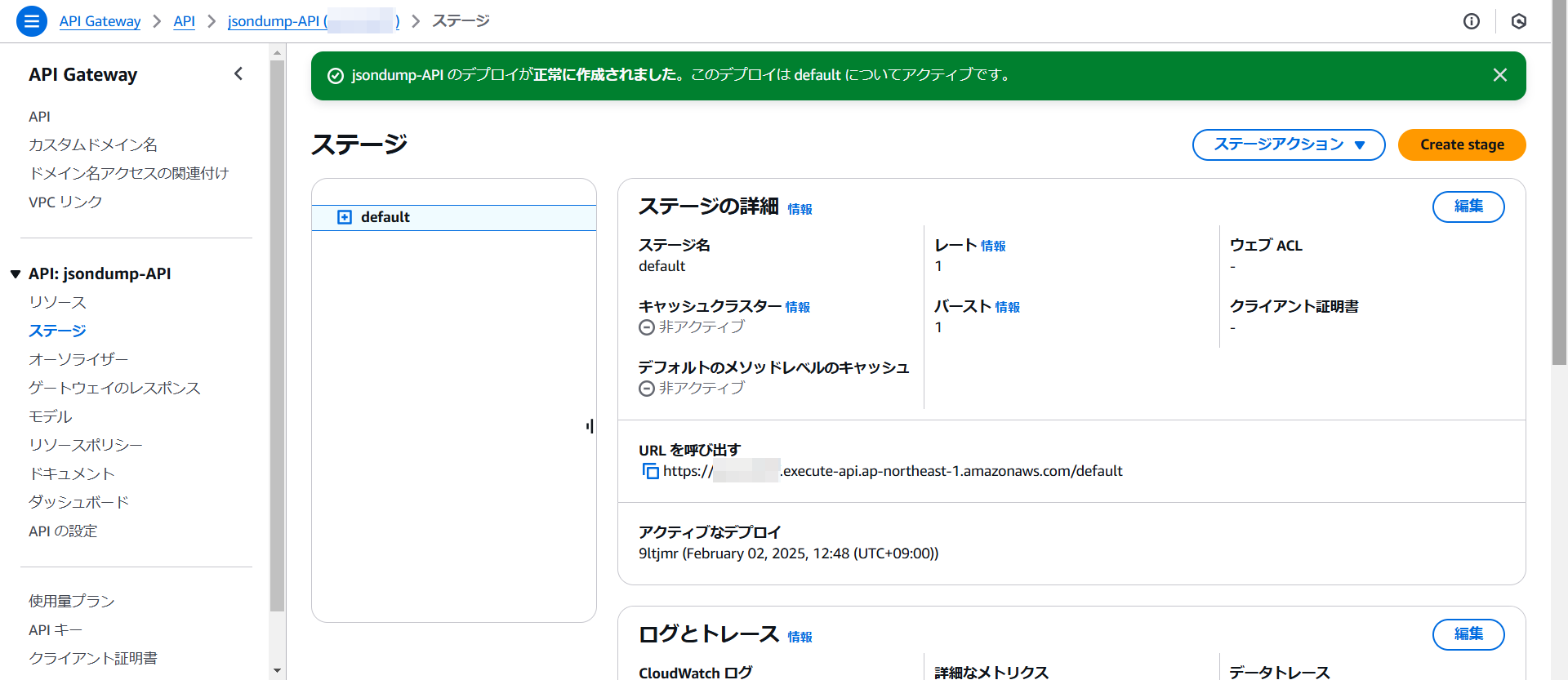Open リソース in the sidebar
1568x680 pixels.
point(57,302)
